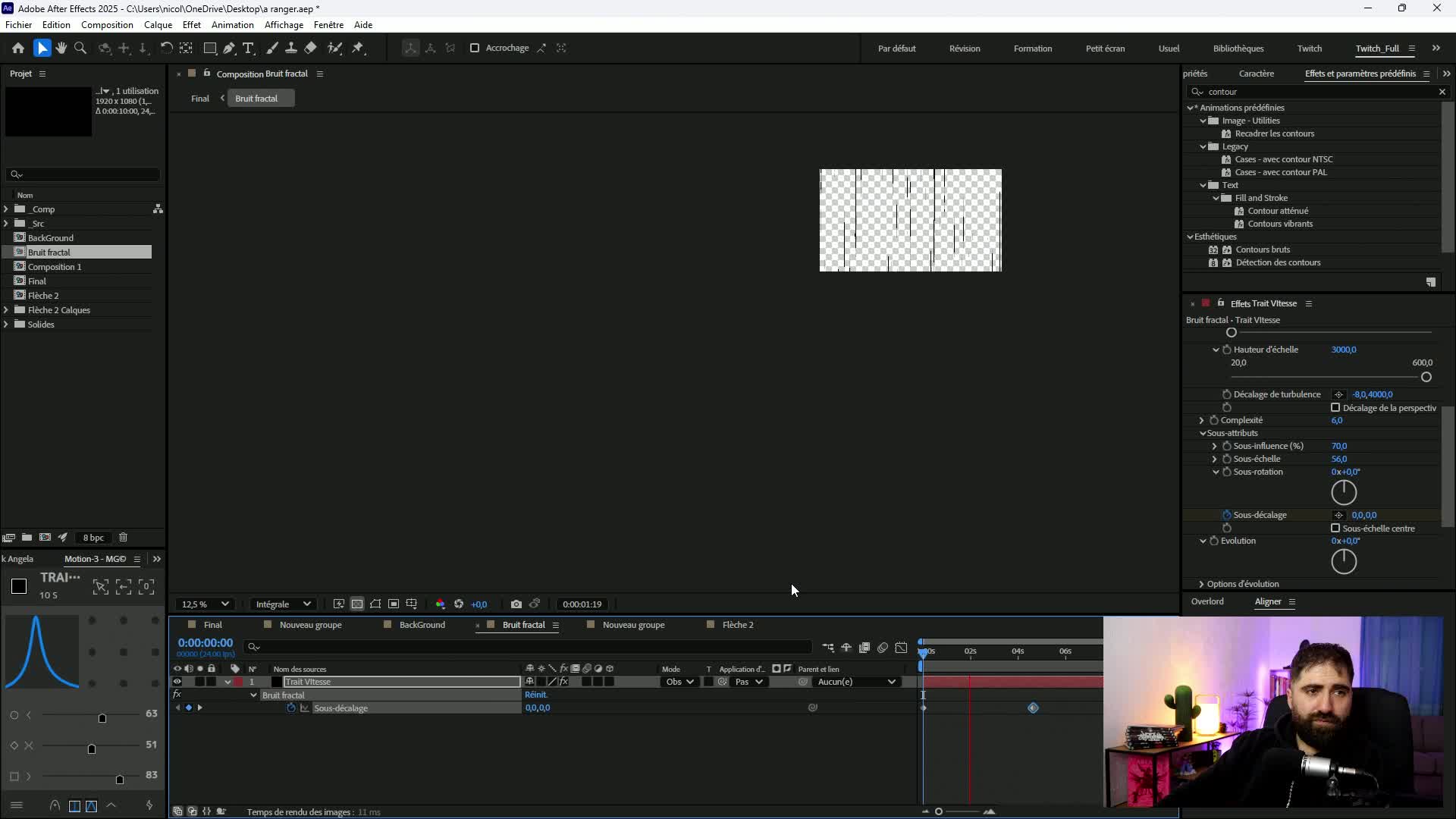Select the Roto Brush tool
This screenshot has height=819, width=1456.
(334, 48)
